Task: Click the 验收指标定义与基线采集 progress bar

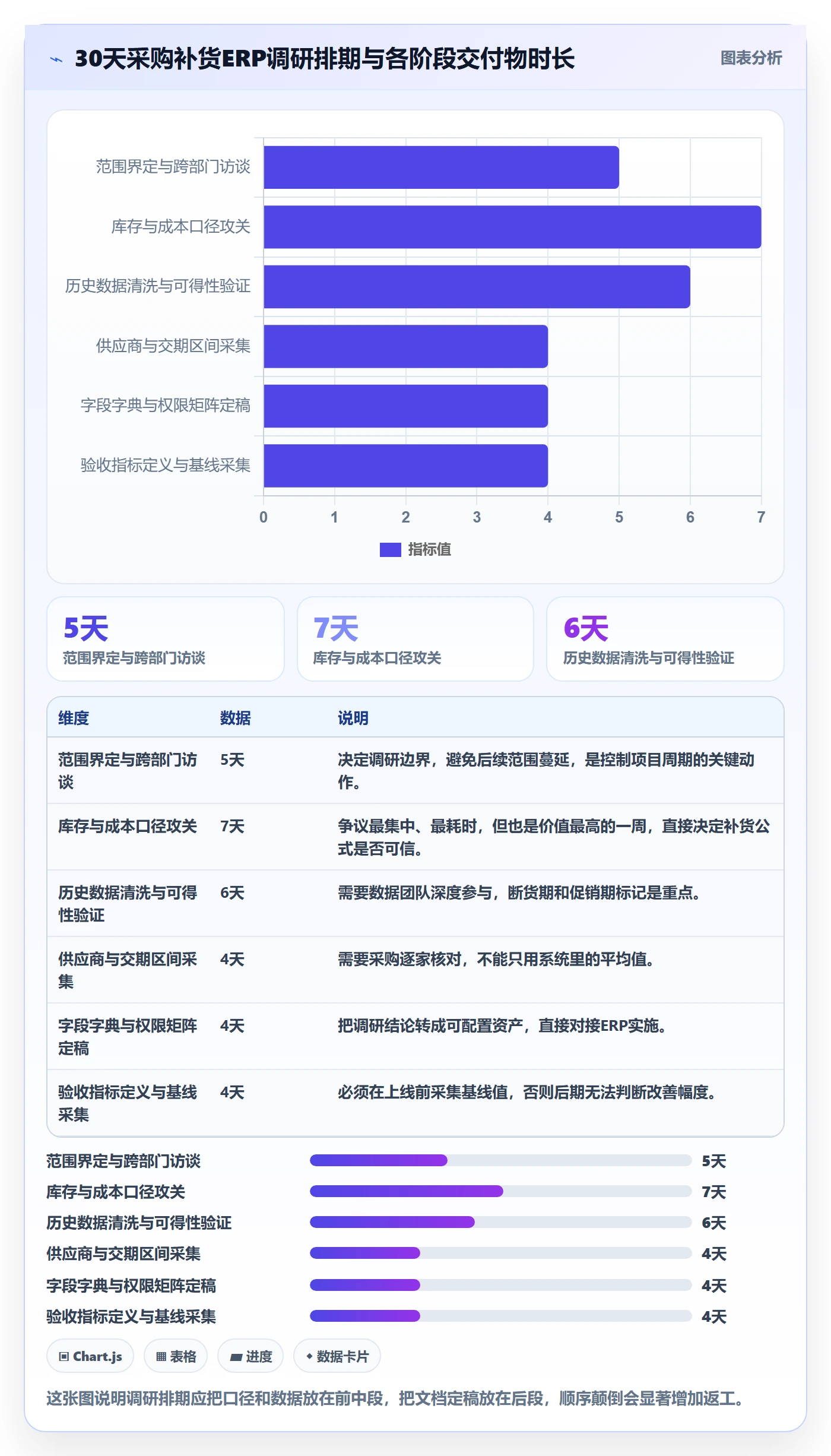Action: coord(500,1316)
